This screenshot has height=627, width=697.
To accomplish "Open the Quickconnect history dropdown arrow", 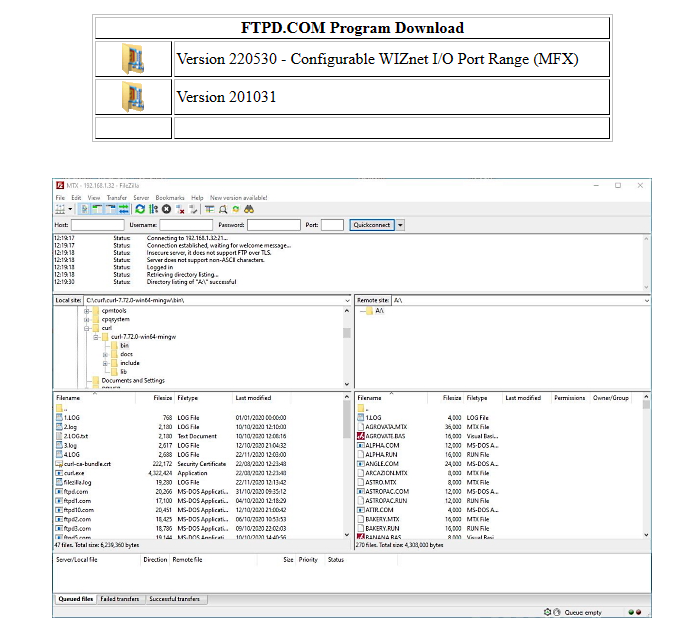I will point(400,225).
